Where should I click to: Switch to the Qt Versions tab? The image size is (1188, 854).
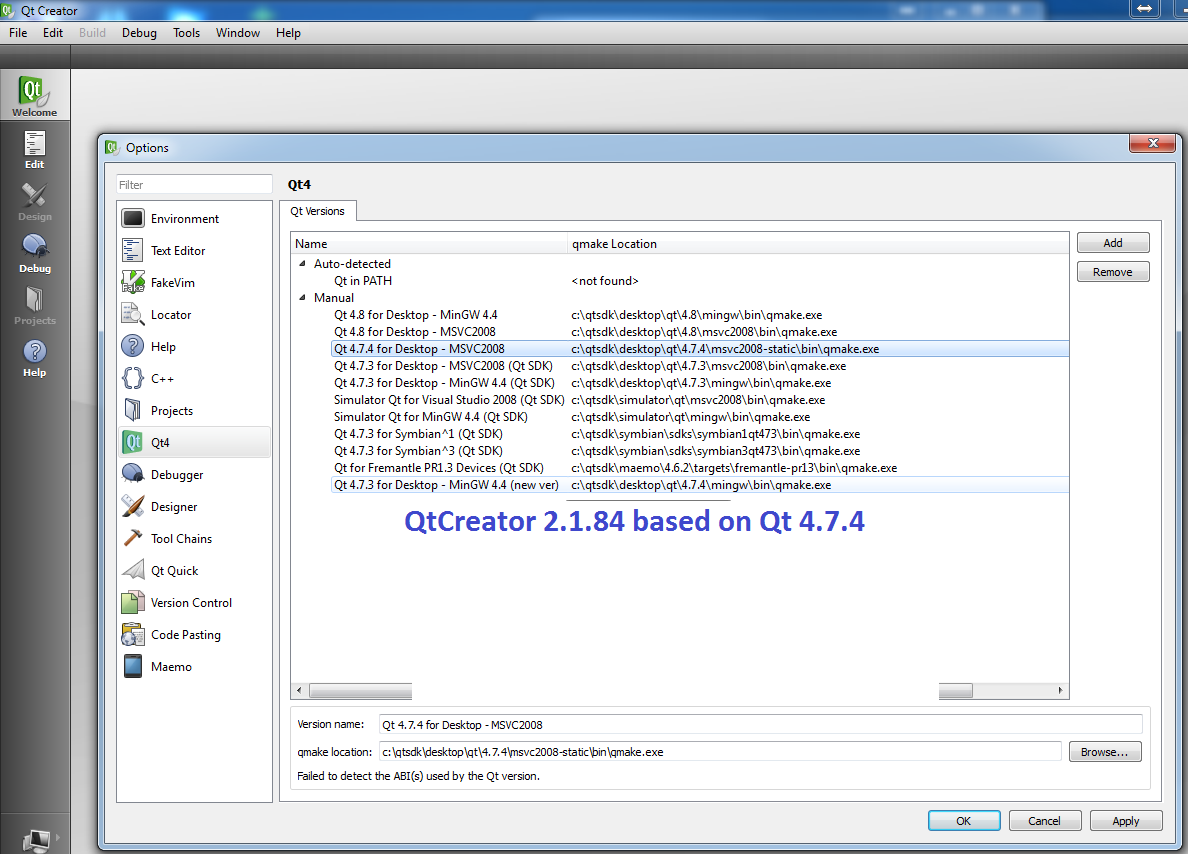pyautogui.click(x=318, y=211)
